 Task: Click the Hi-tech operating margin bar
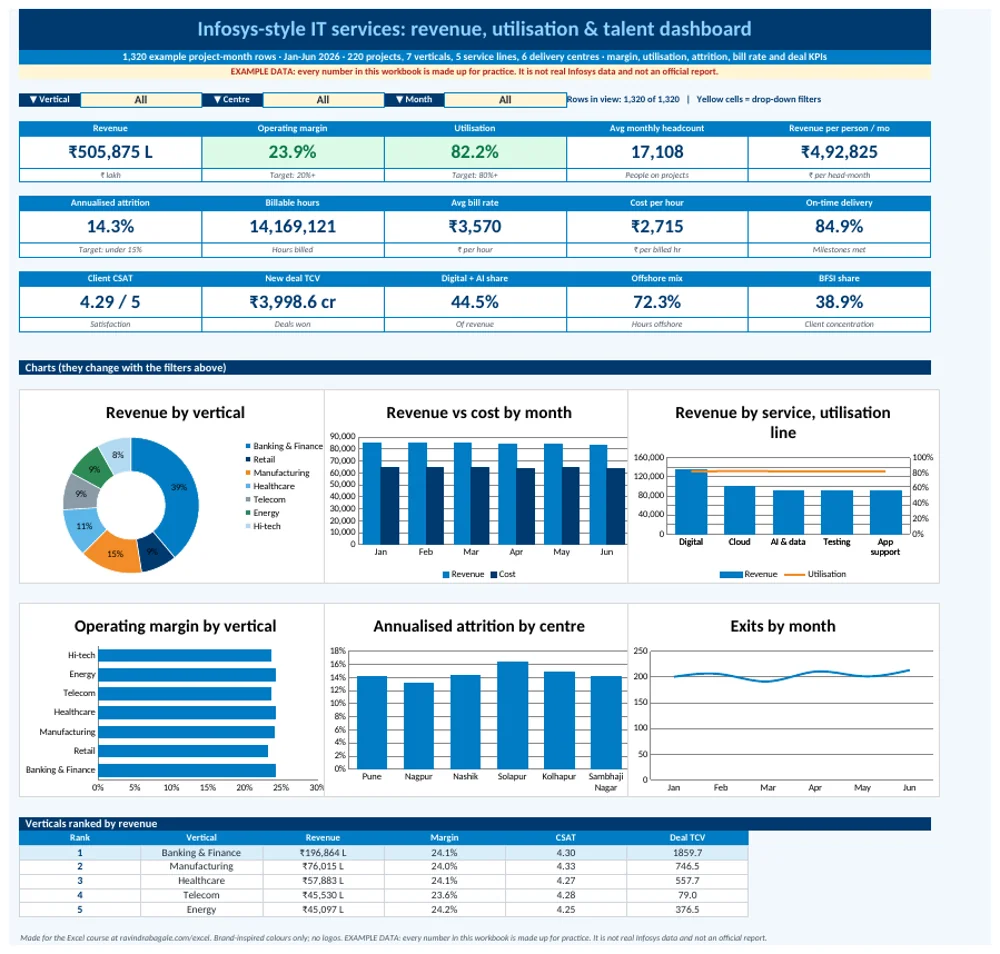click(x=185, y=656)
